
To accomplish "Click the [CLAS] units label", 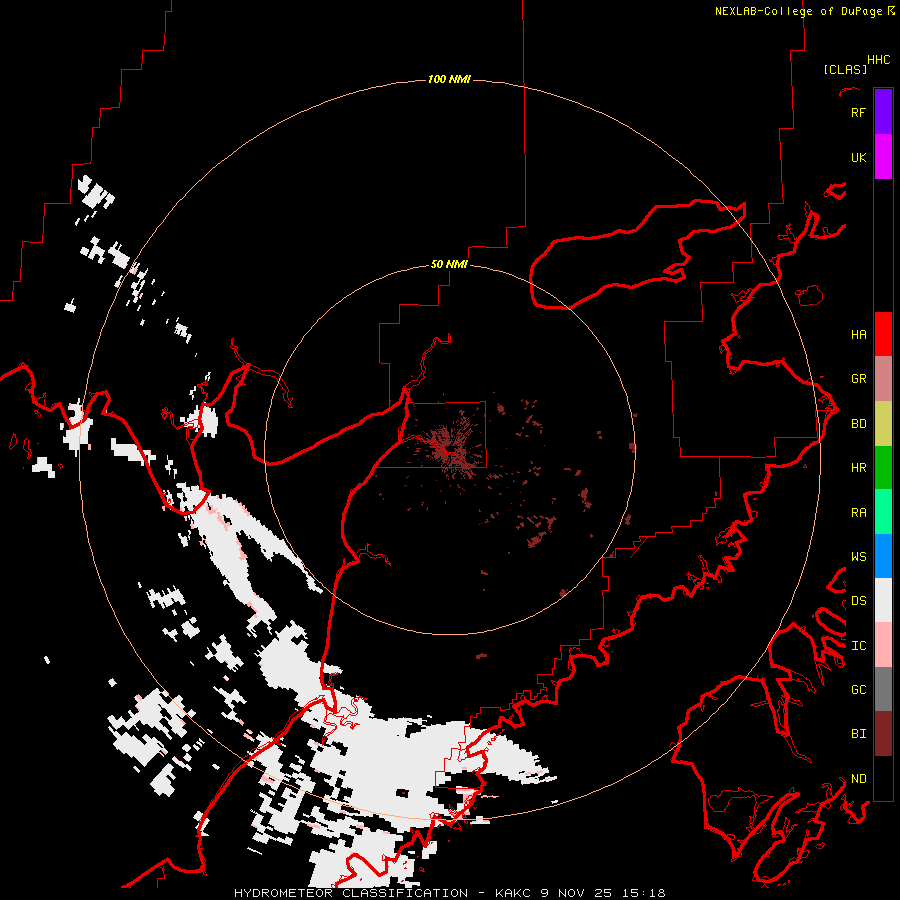I will tap(845, 69).
